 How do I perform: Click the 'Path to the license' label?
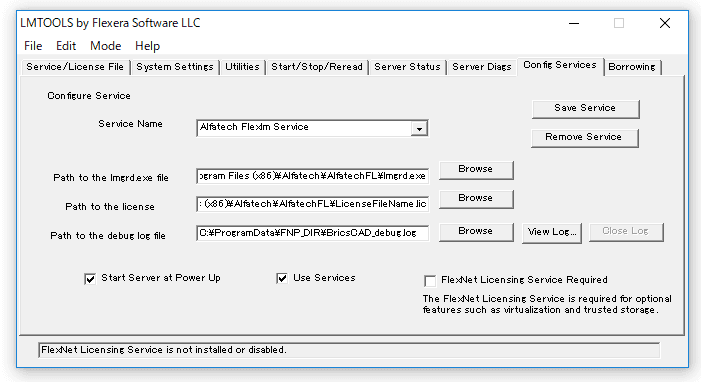point(110,207)
